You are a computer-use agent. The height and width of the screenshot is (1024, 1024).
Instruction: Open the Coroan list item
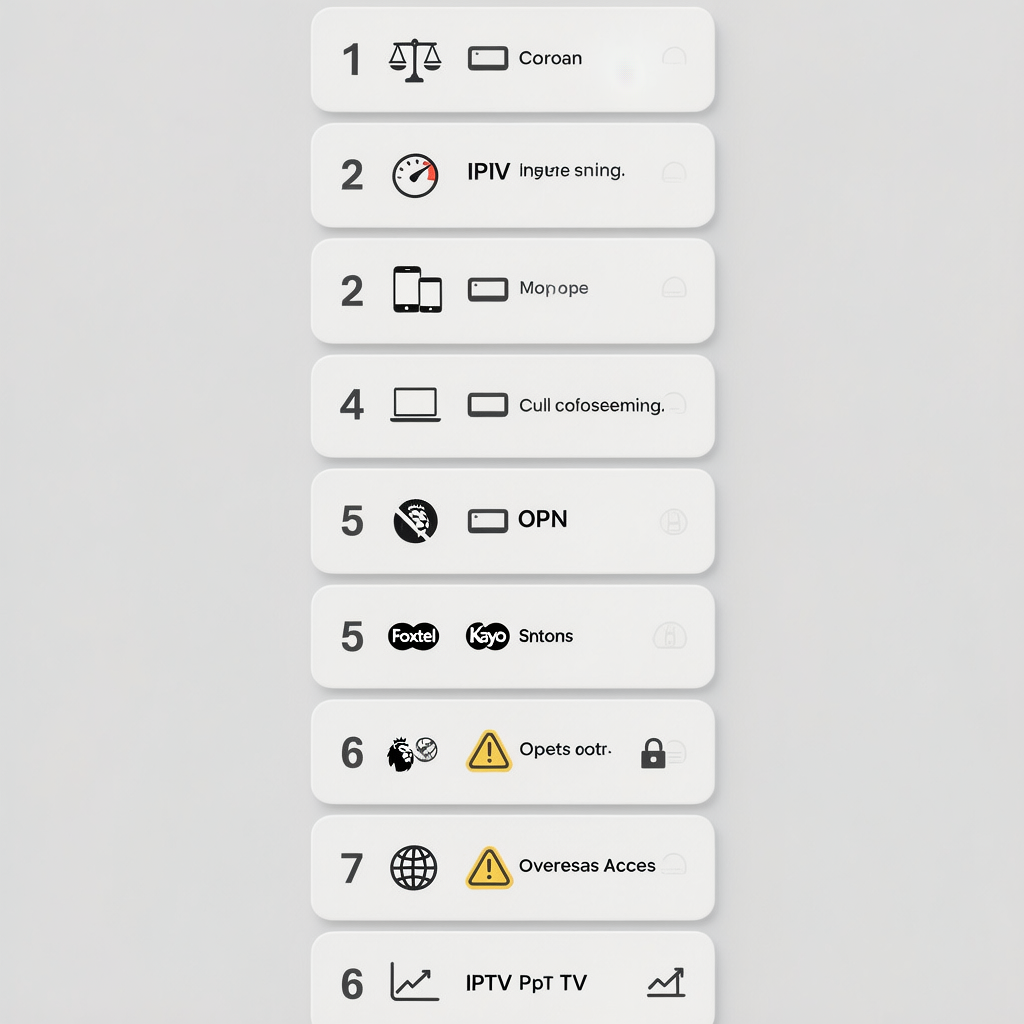(513, 59)
